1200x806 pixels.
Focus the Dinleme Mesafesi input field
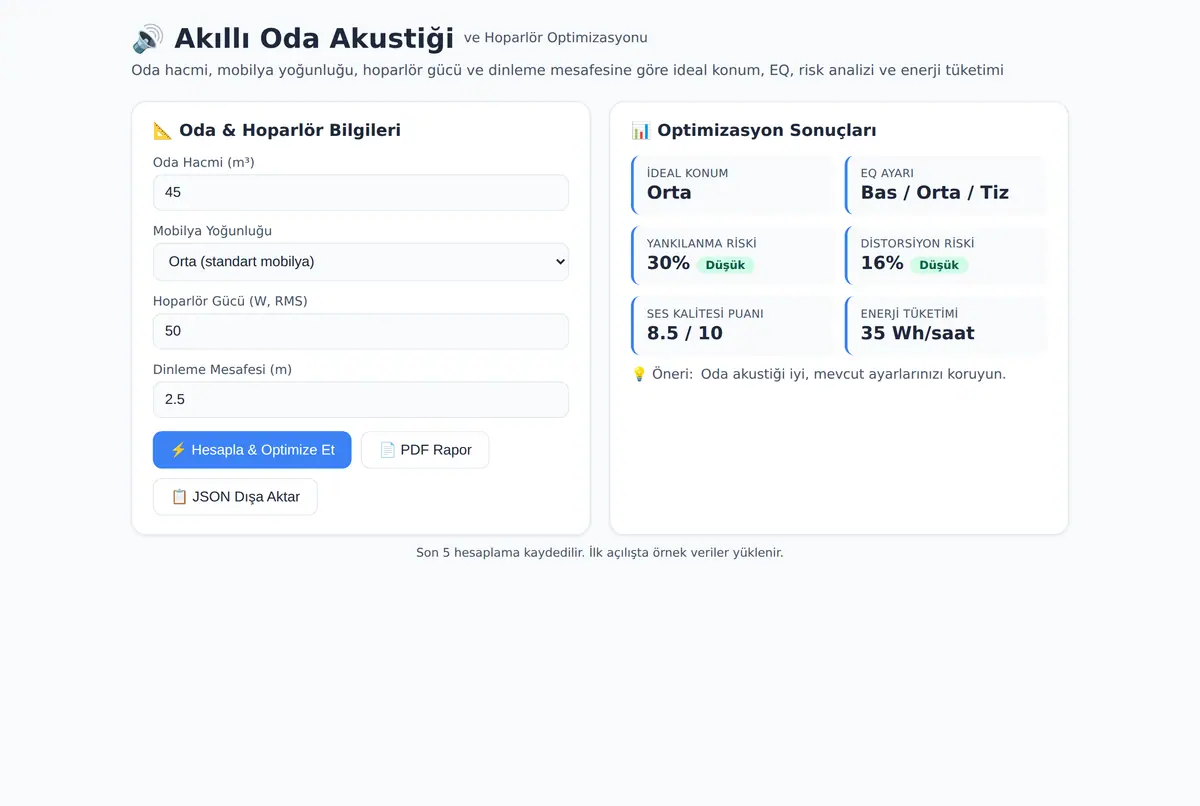coord(361,399)
